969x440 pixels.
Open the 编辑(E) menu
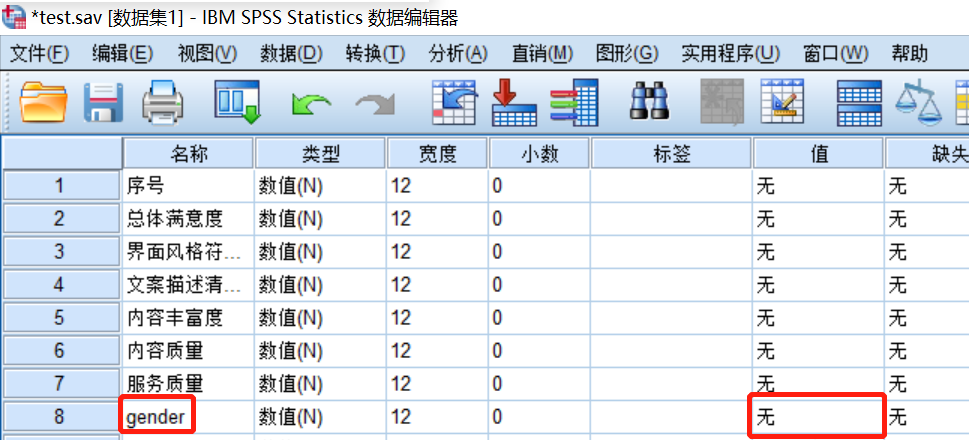click(x=122, y=54)
